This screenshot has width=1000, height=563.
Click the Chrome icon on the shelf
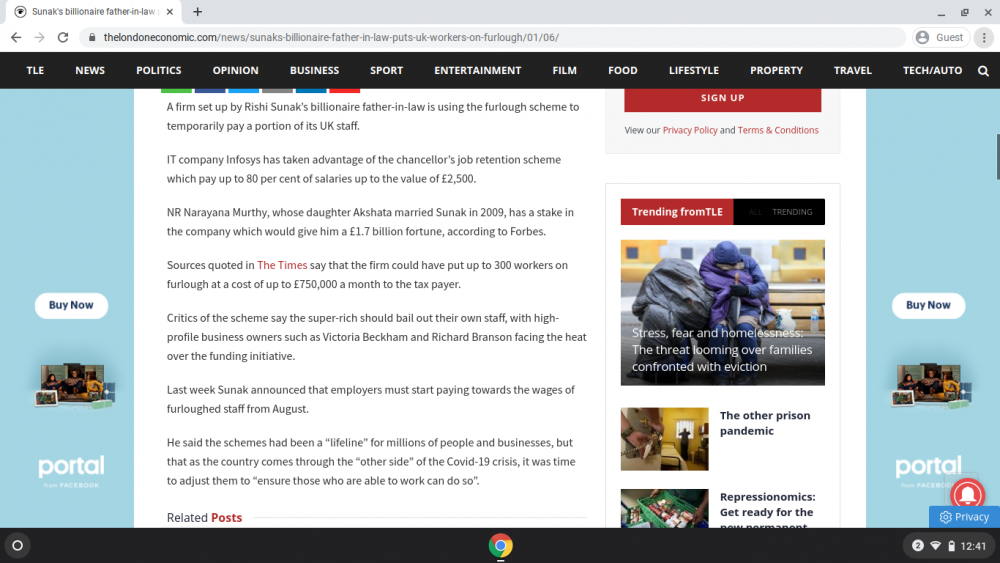[x=501, y=546]
